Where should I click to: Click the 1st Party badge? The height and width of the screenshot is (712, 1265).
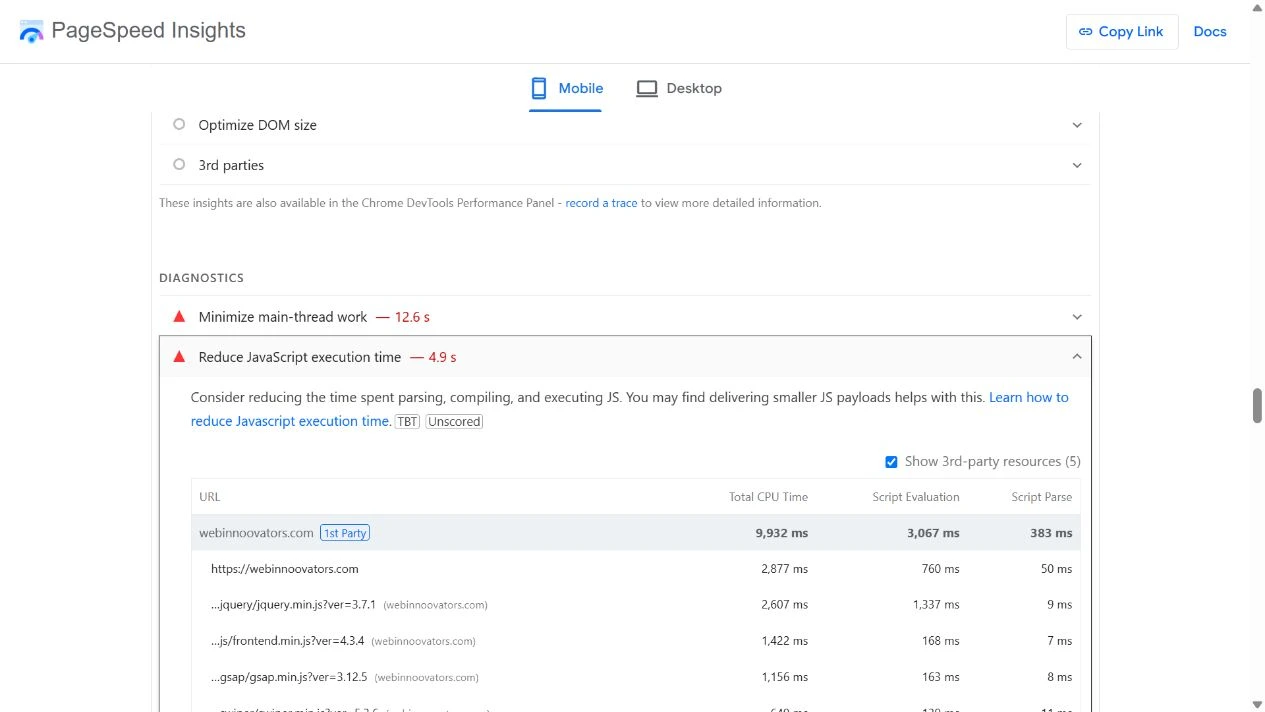(x=345, y=533)
